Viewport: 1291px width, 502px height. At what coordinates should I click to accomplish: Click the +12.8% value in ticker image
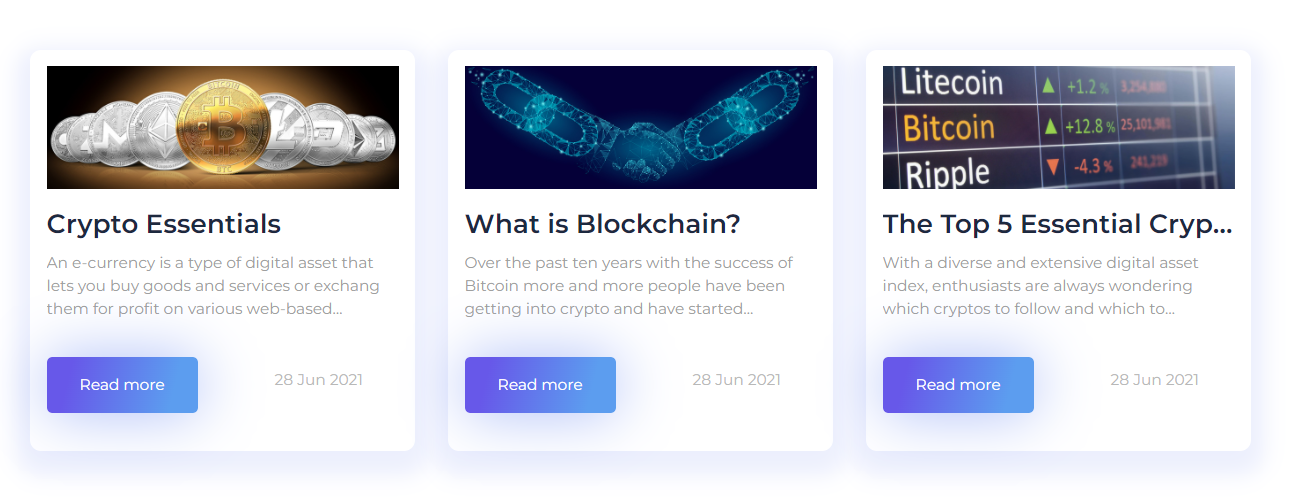point(1090,127)
